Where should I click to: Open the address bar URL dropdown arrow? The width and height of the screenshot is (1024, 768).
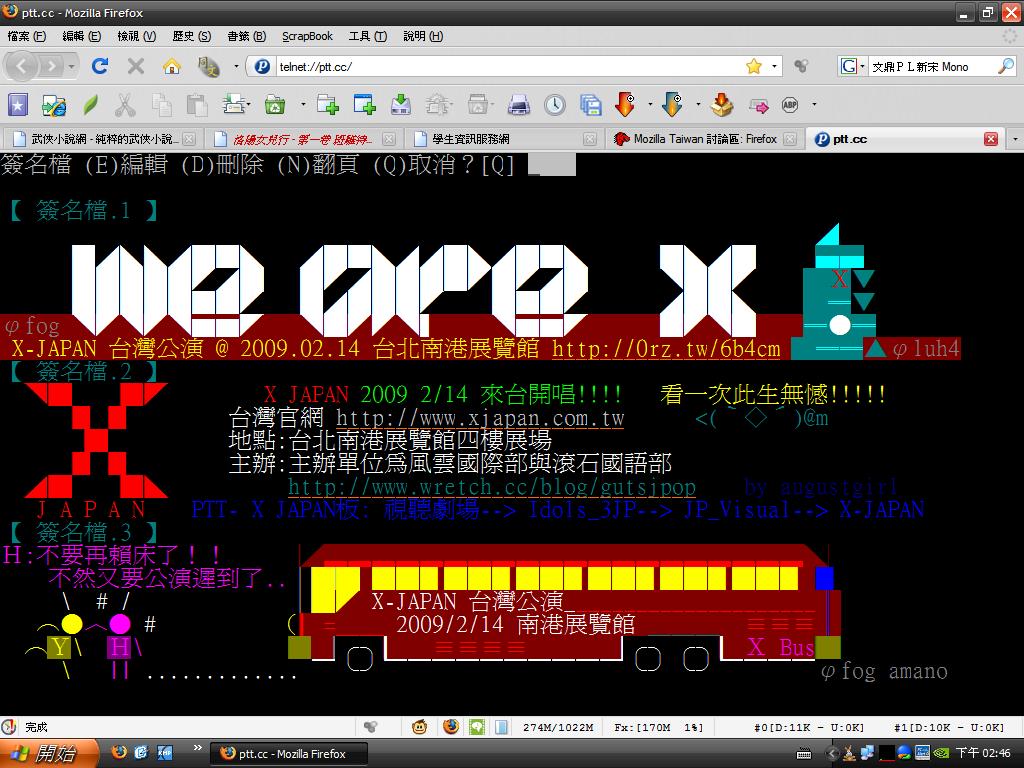click(x=775, y=66)
